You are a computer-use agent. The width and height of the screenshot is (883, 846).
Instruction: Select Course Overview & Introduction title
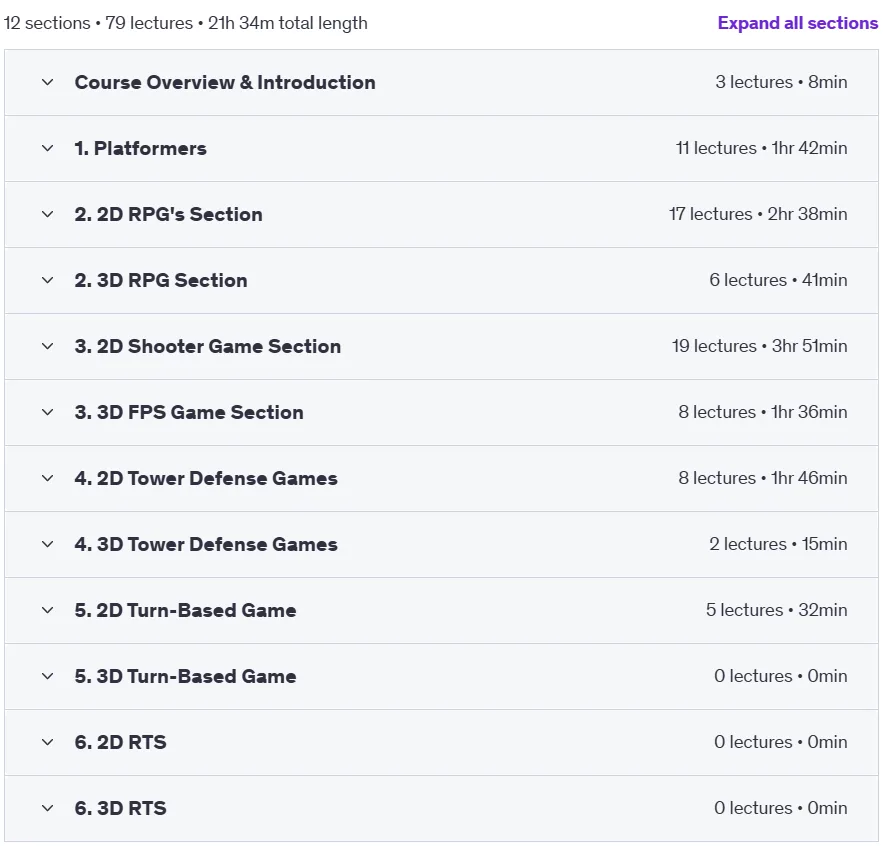[225, 82]
